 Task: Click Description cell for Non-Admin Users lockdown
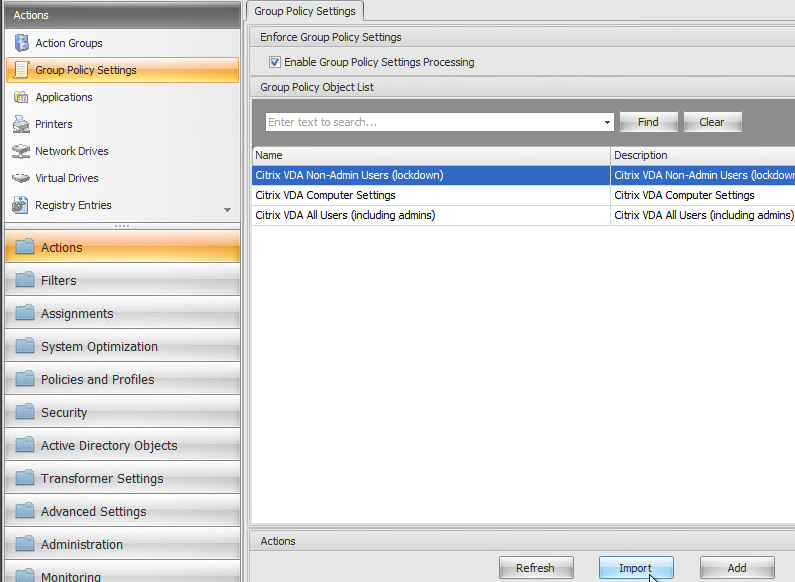[x=703, y=175]
